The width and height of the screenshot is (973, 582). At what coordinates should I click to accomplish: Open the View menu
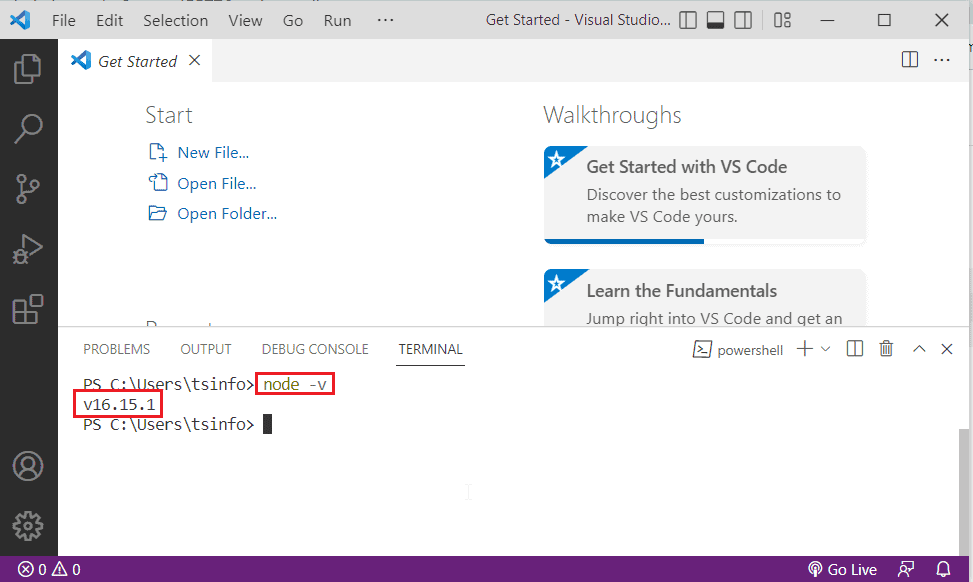pos(245,20)
